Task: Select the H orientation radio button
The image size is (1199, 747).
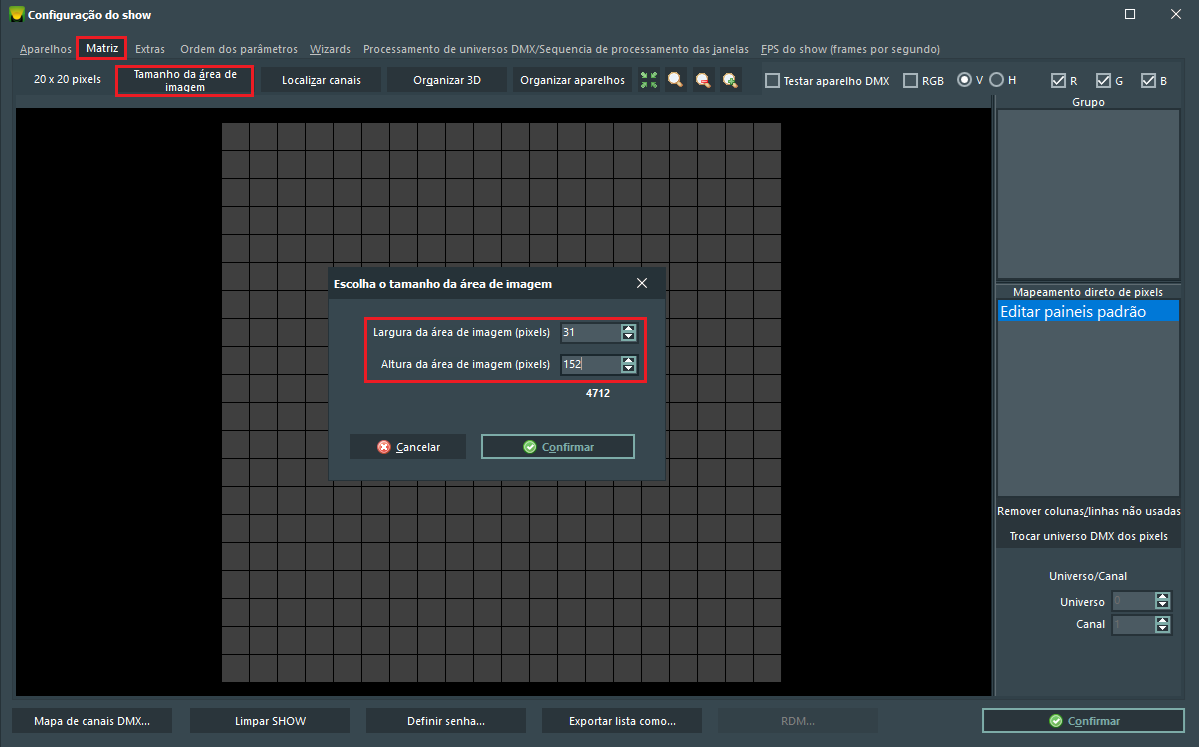Action: (x=996, y=80)
